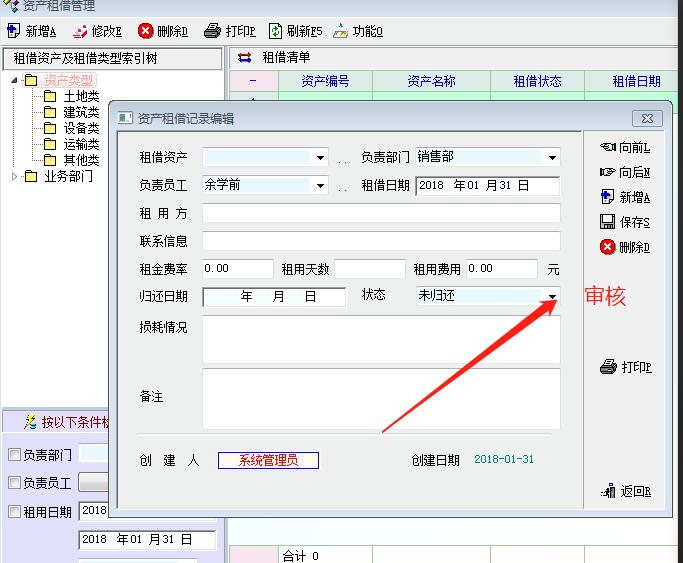Image resolution: width=683 pixels, height=563 pixels.
Task: Click the red 删除 icon in main toolbar
Action: [145, 31]
